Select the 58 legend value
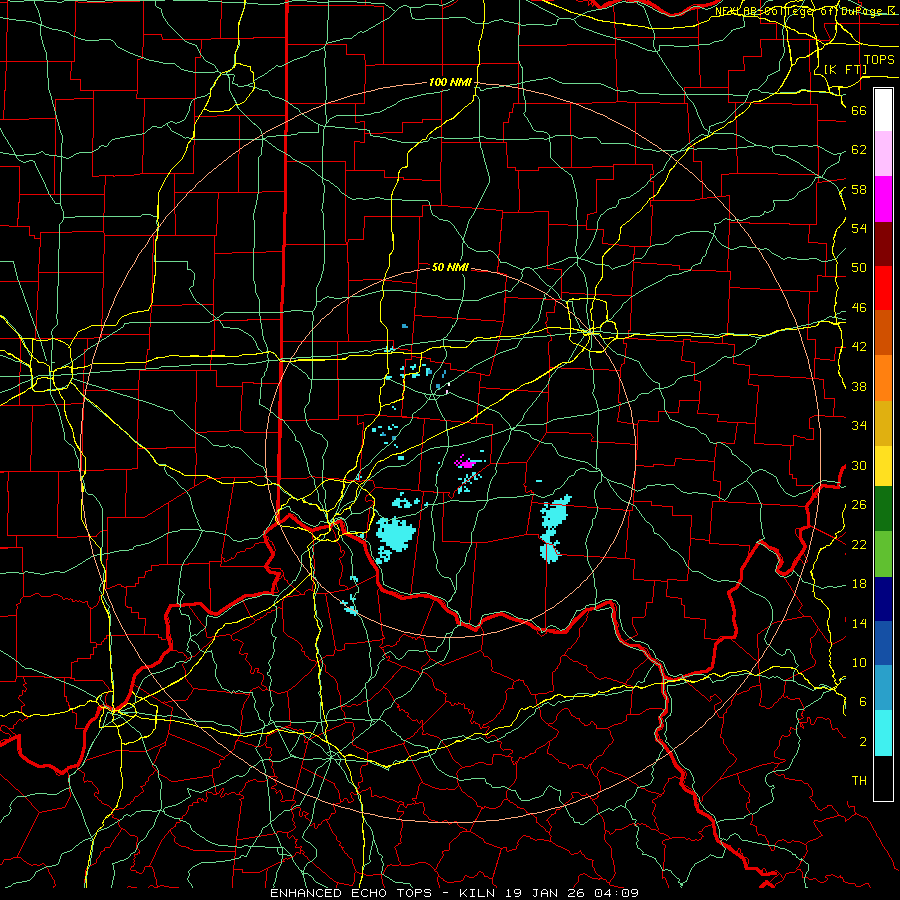The image size is (900, 900). click(859, 189)
